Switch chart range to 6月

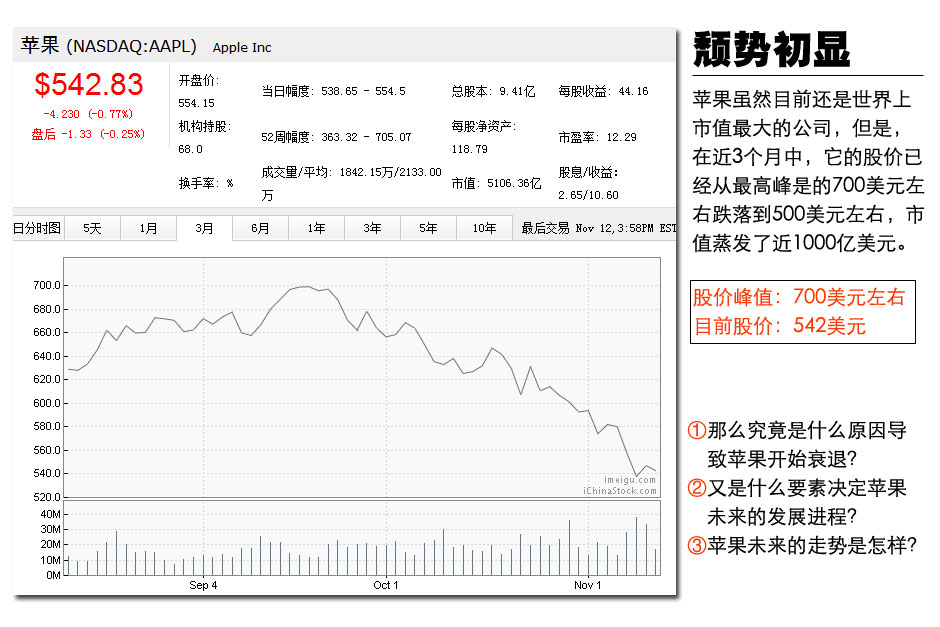pos(260,228)
